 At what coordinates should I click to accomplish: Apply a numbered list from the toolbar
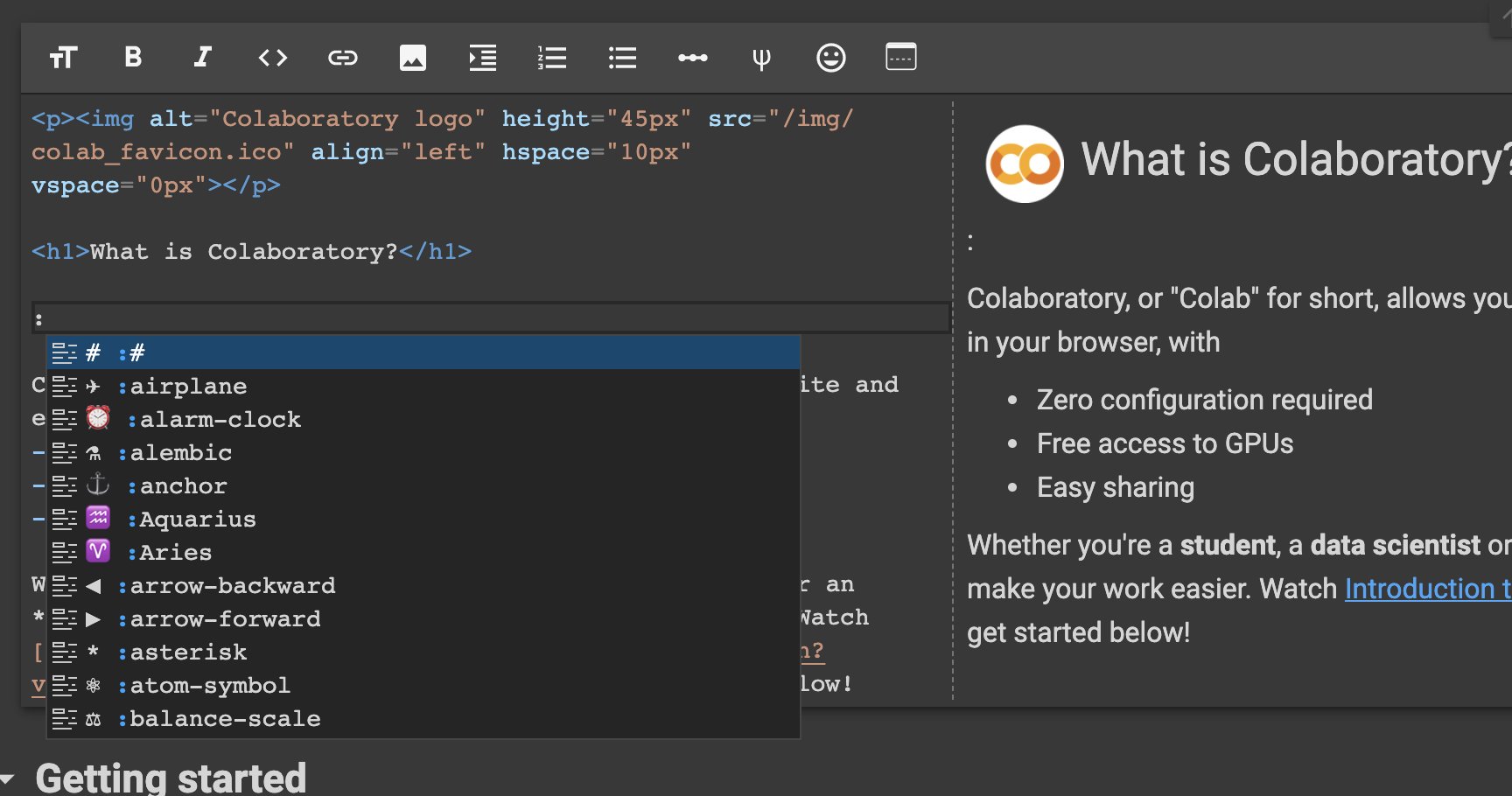(552, 58)
